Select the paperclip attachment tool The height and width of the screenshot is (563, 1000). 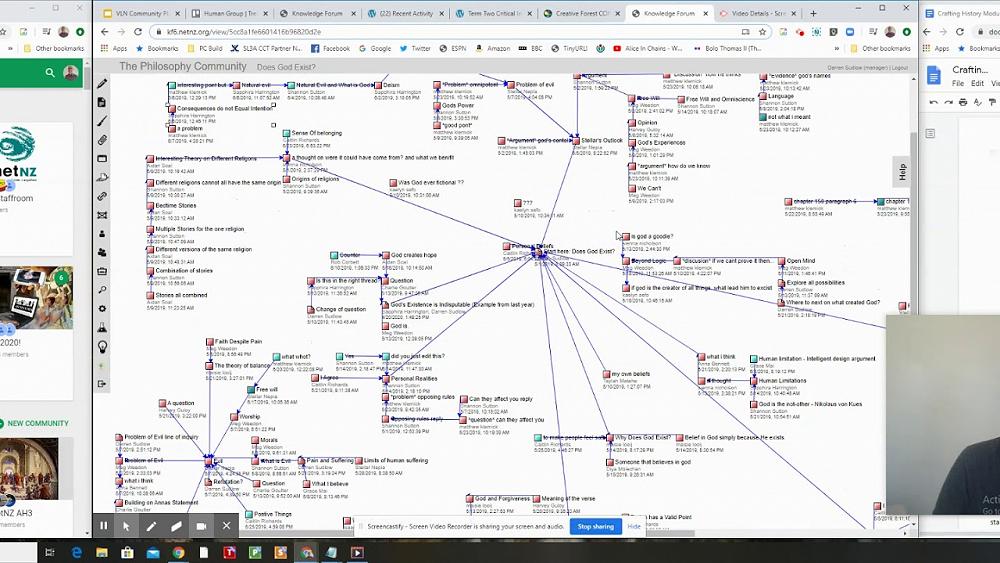[x=102, y=140]
